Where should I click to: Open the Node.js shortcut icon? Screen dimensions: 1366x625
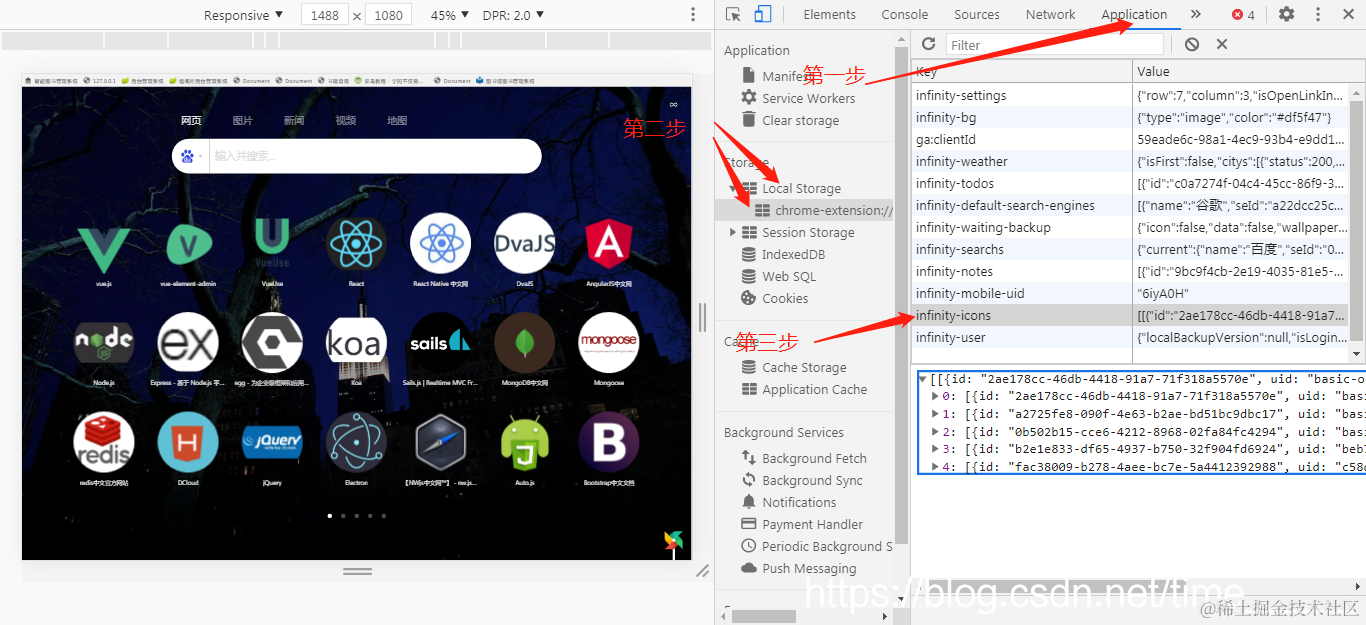click(104, 342)
